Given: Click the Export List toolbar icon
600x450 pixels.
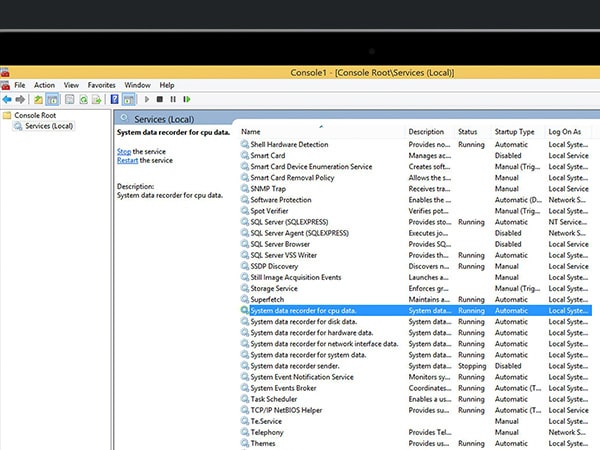Looking at the screenshot, I should (96, 99).
